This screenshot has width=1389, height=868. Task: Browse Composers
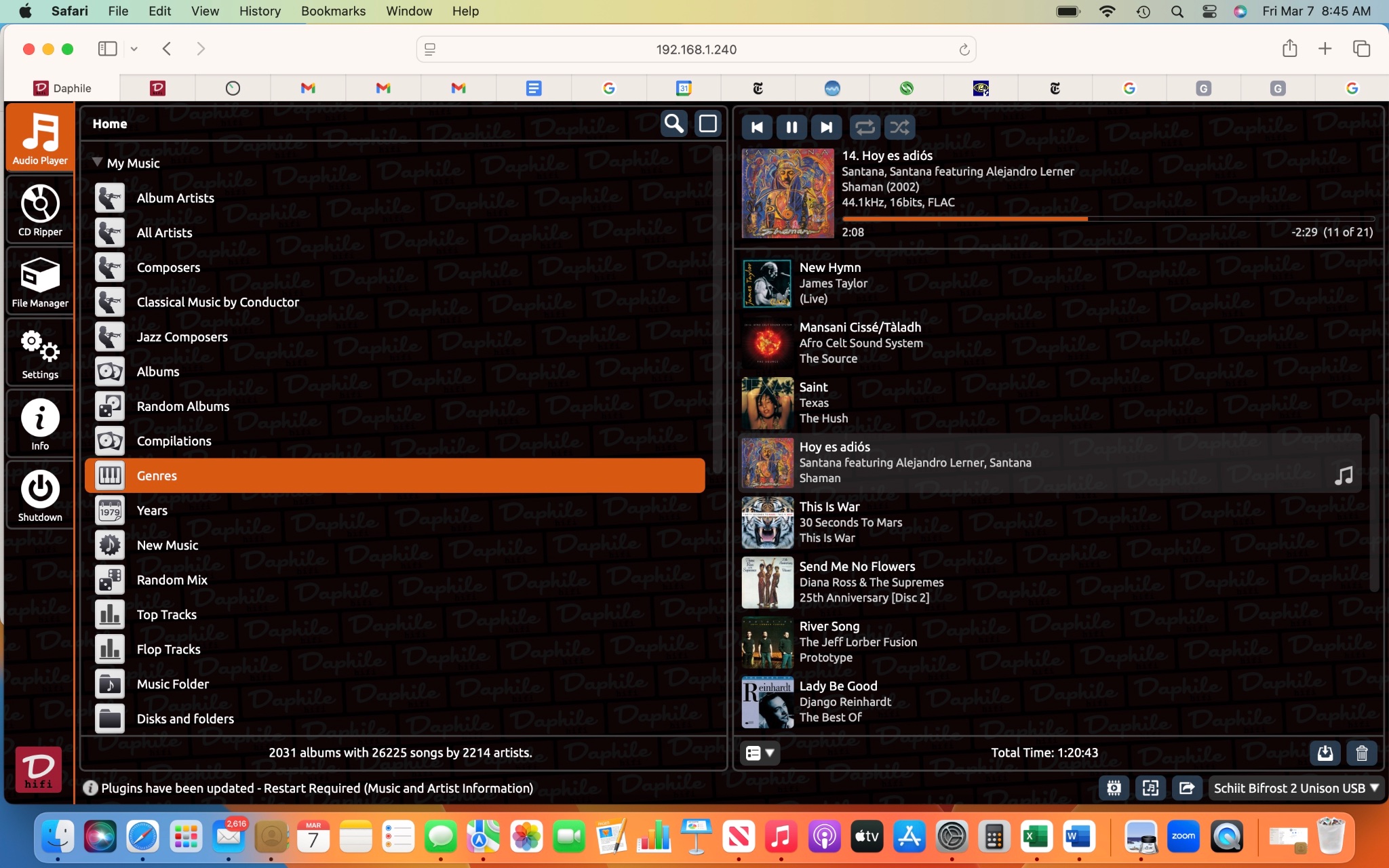coord(395,267)
